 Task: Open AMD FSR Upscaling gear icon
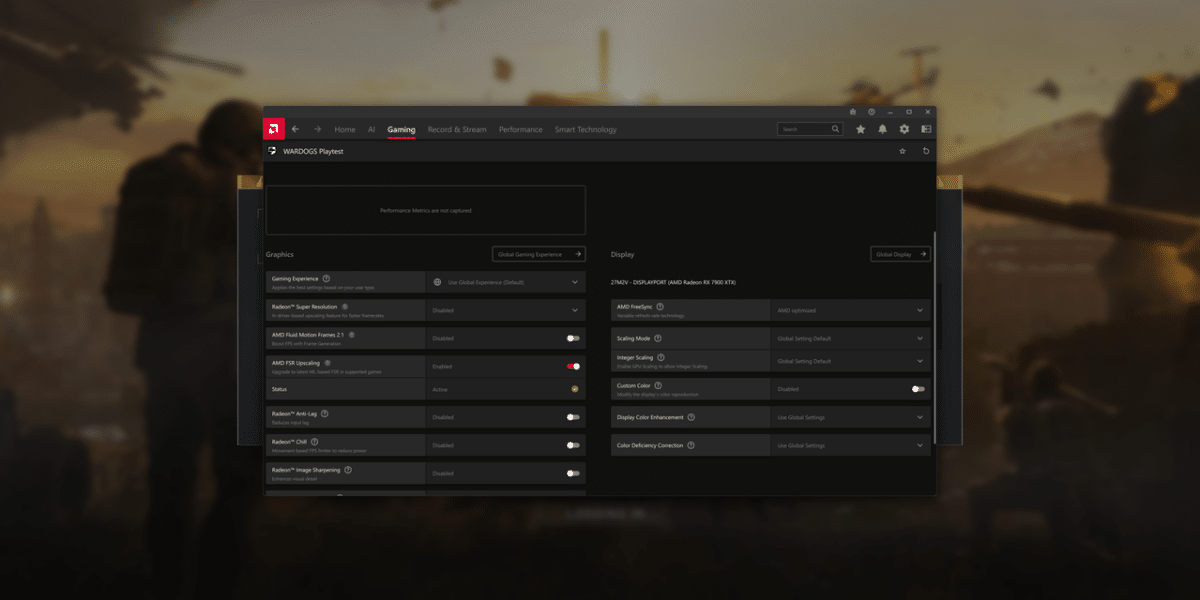(x=328, y=362)
